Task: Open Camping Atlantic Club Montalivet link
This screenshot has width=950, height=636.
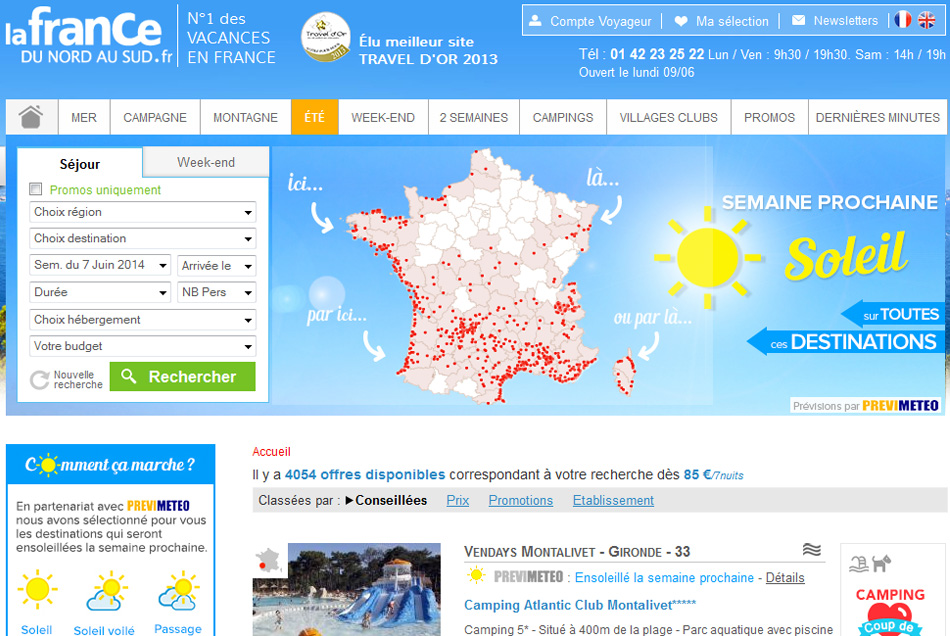Action: point(580,605)
